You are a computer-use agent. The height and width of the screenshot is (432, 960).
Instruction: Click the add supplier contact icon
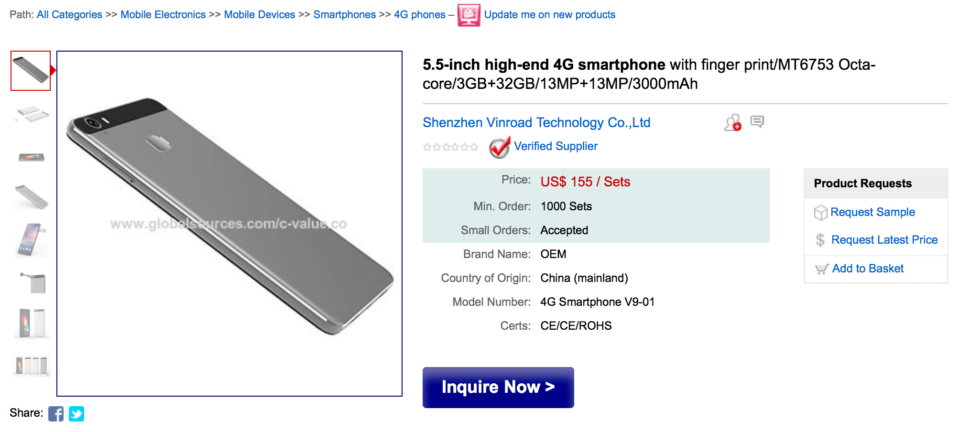pos(733,123)
